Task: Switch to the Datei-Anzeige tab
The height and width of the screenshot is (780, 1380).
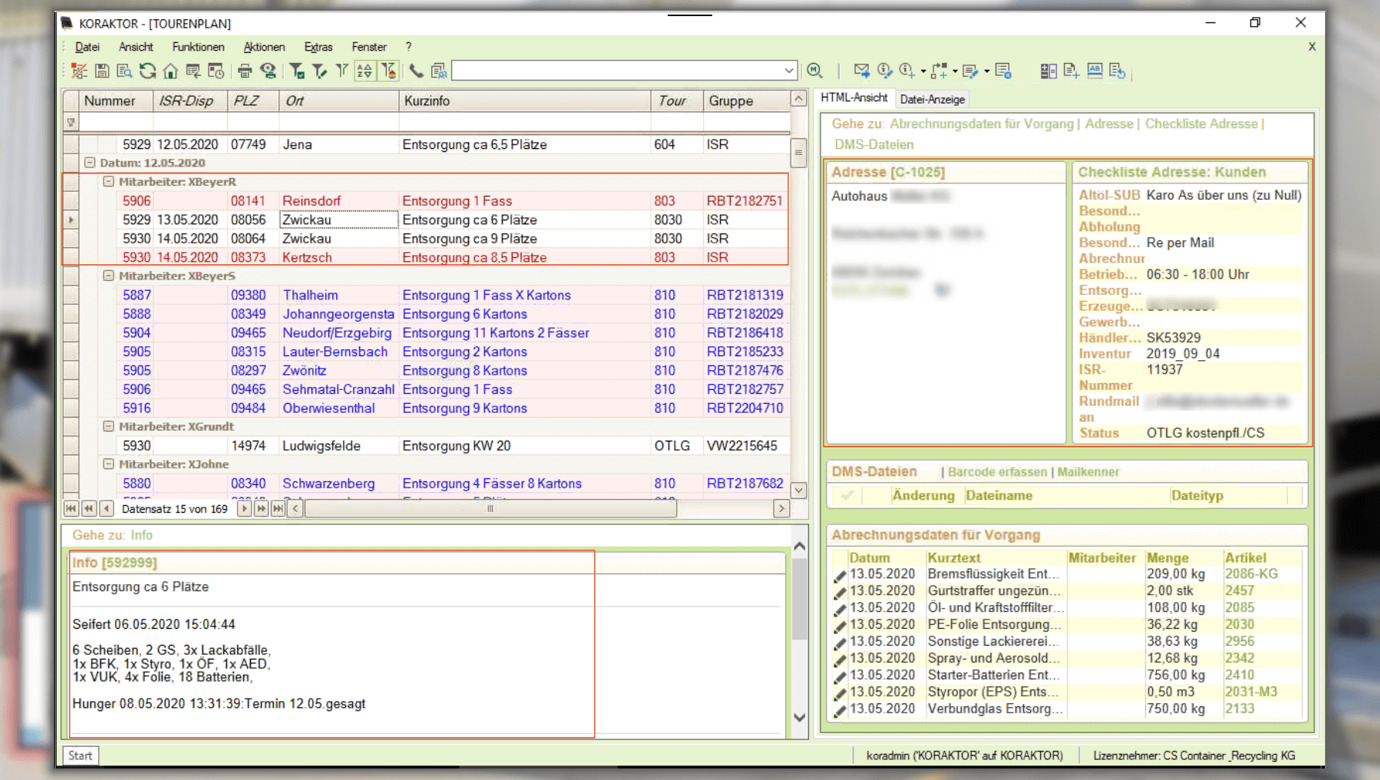Action: pyautogui.click(x=931, y=99)
